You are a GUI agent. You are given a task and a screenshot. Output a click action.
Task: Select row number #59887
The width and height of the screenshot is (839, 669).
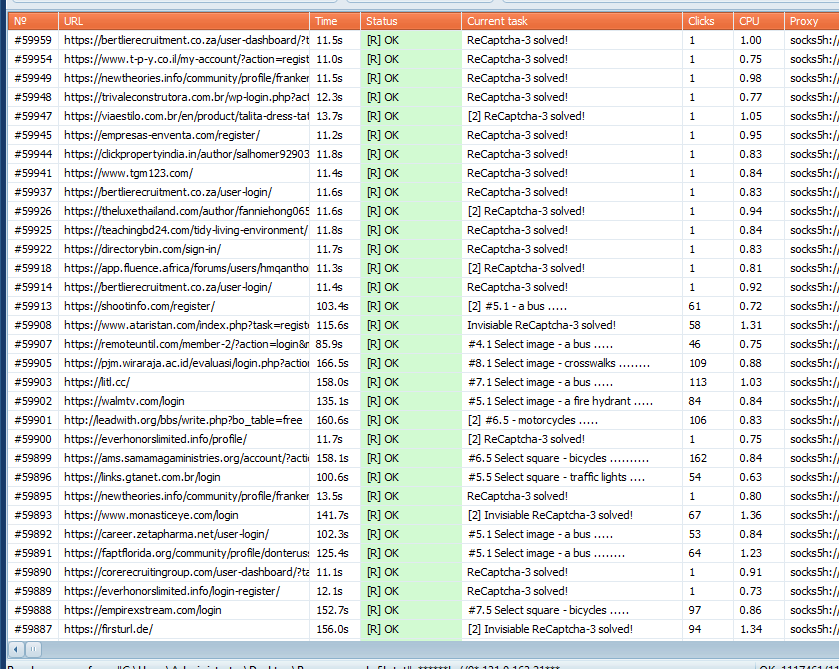tap(33, 629)
